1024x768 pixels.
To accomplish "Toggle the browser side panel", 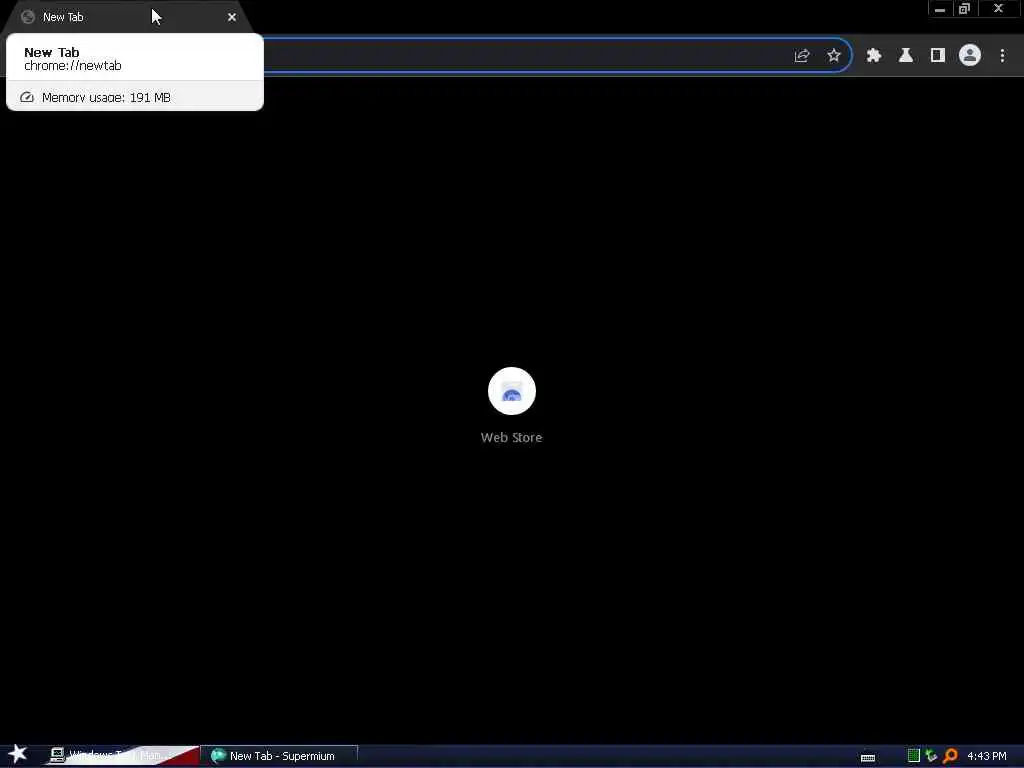I will click(938, 56).
